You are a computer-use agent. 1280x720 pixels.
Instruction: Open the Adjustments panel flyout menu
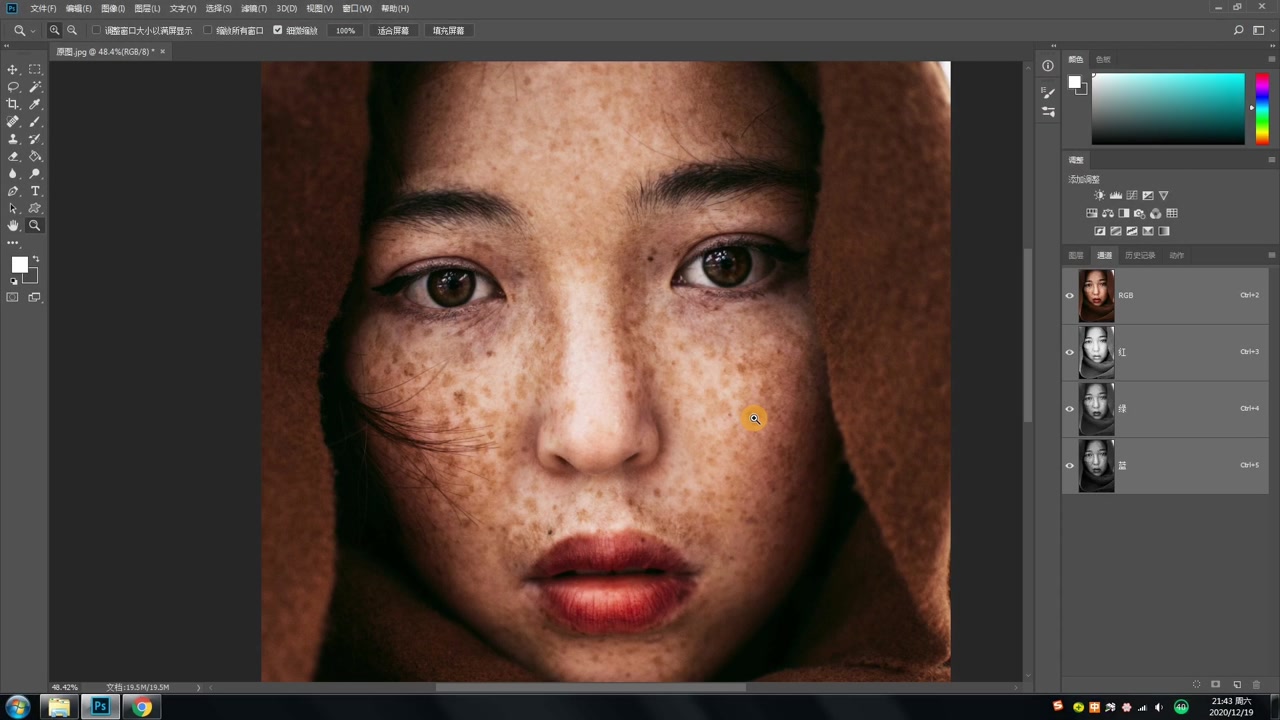point(1272,160)
